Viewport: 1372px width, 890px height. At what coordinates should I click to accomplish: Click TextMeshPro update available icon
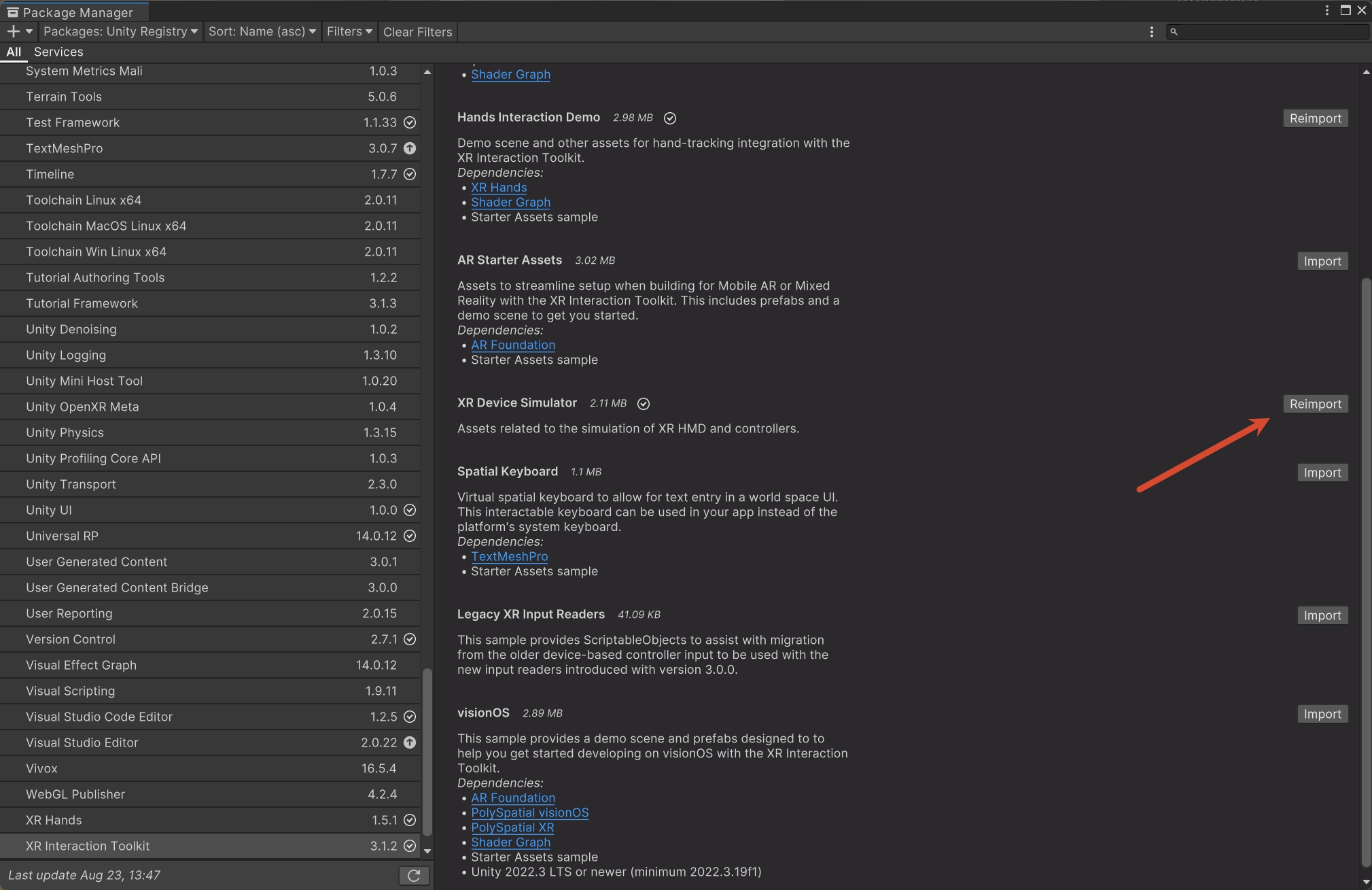(410, 148)
